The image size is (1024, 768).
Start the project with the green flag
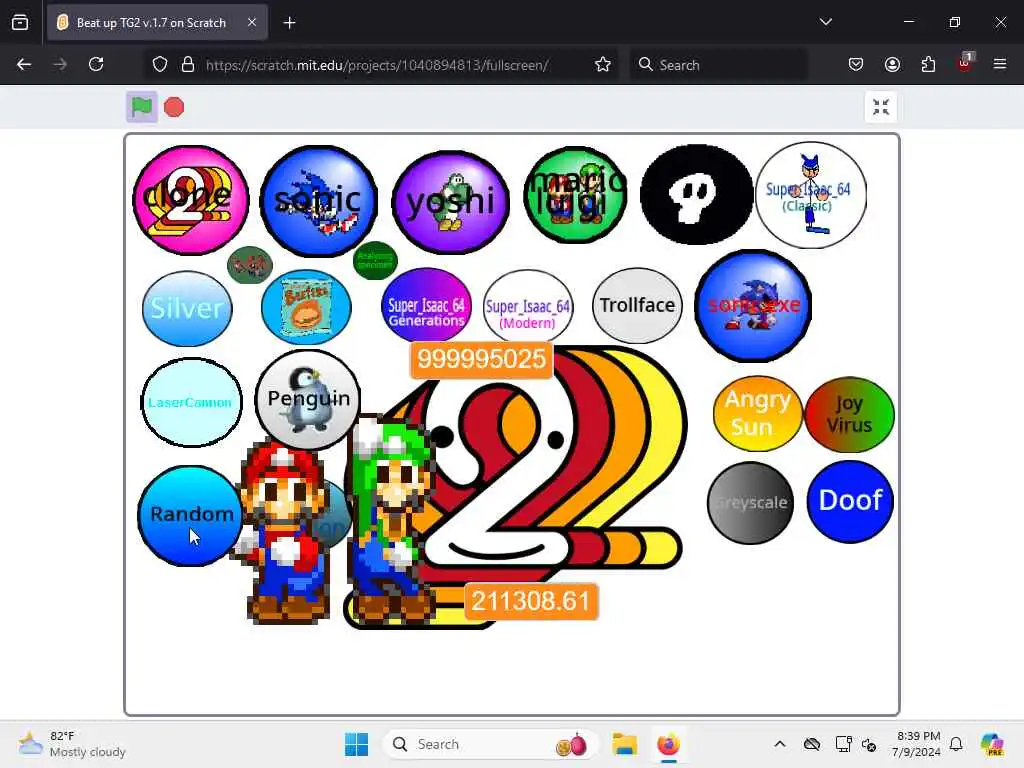[x=142, y=106]
